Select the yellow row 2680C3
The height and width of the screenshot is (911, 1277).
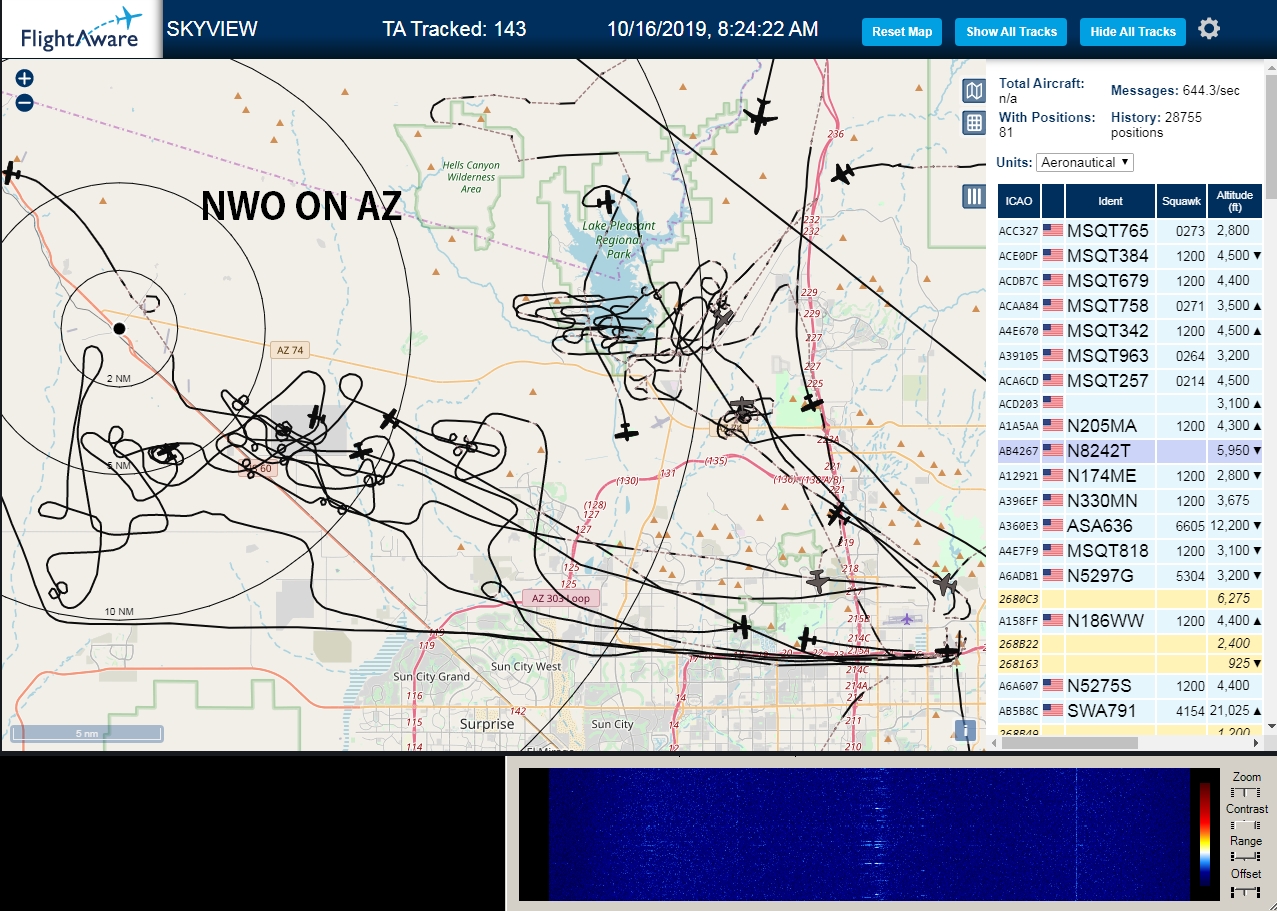click(1130, 598)
